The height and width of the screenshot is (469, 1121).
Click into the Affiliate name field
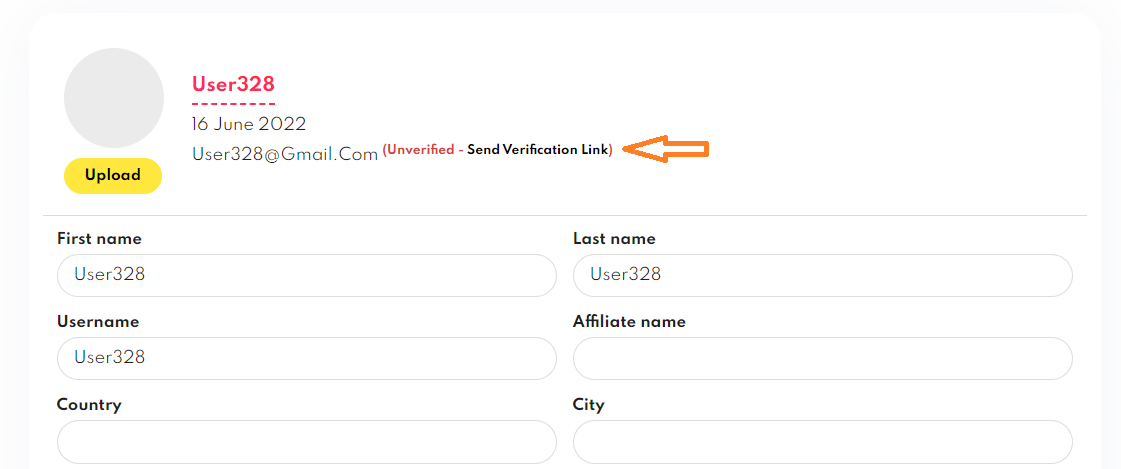click(x=823, y=358)
